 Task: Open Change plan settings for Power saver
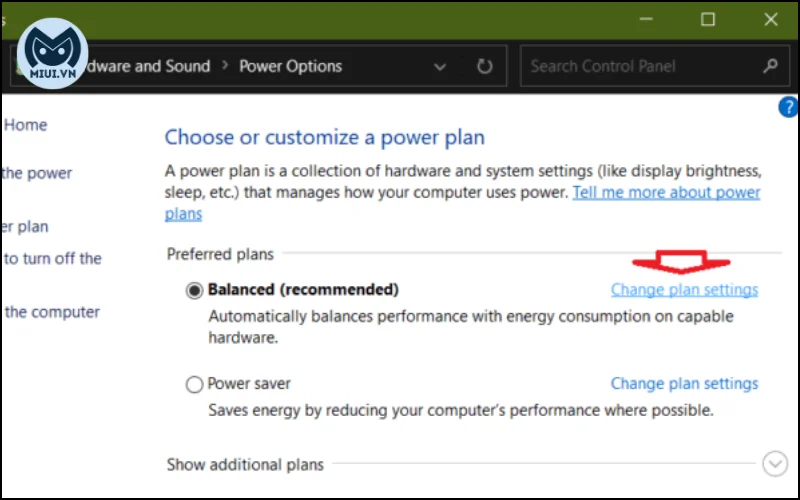click(x=684, y=384)
